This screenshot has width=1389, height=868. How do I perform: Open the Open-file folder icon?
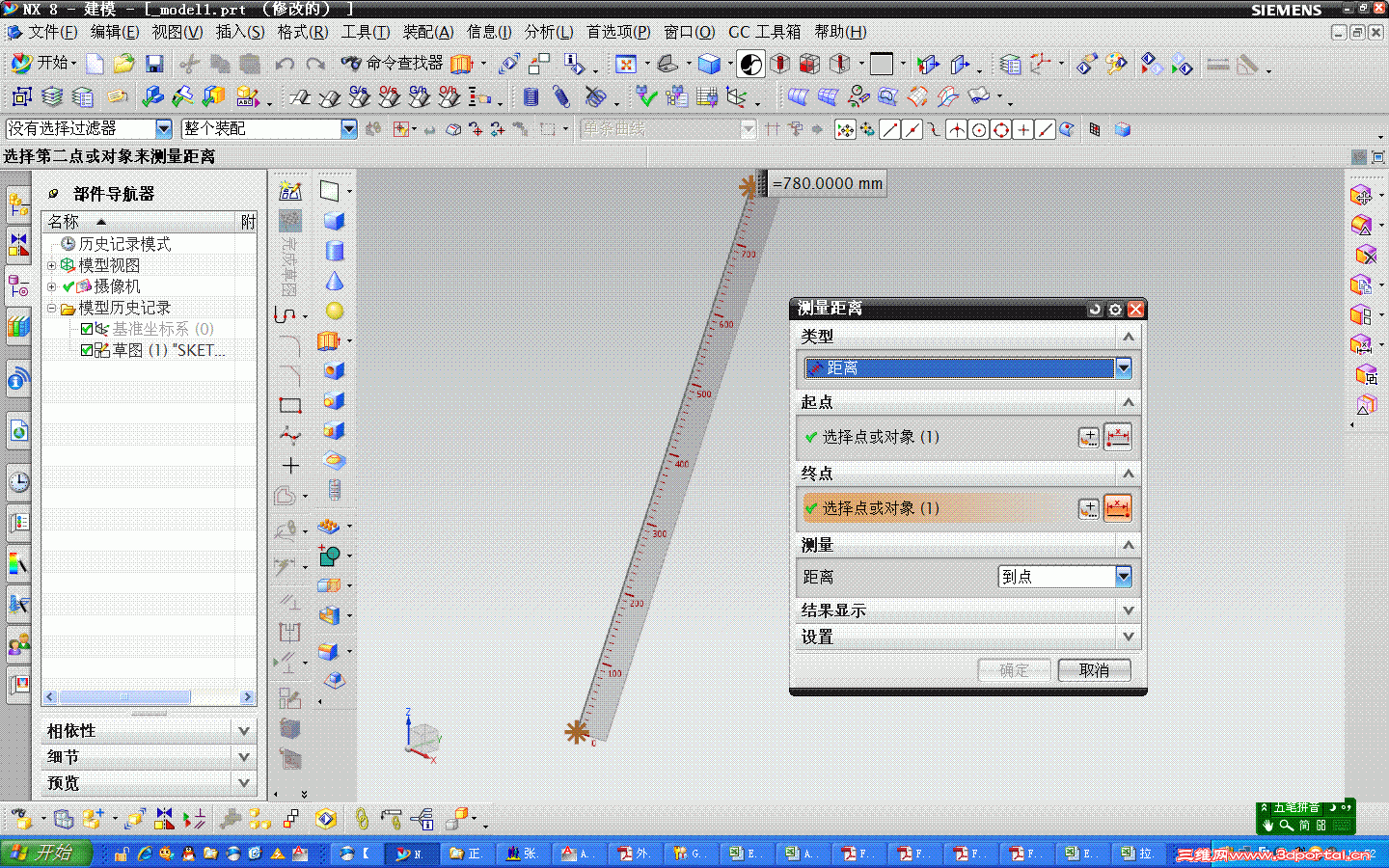pyautogui.click(x=123, y=65)
